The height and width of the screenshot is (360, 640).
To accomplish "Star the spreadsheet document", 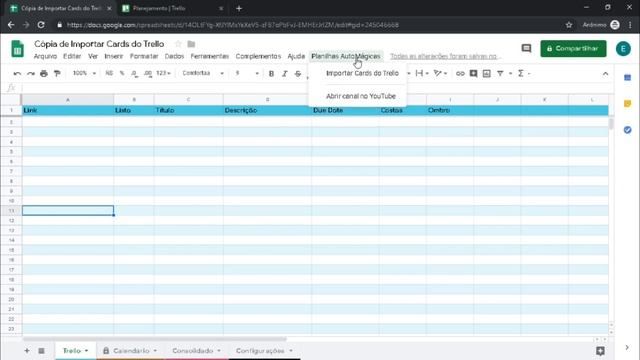I will (x=178, y=44).
